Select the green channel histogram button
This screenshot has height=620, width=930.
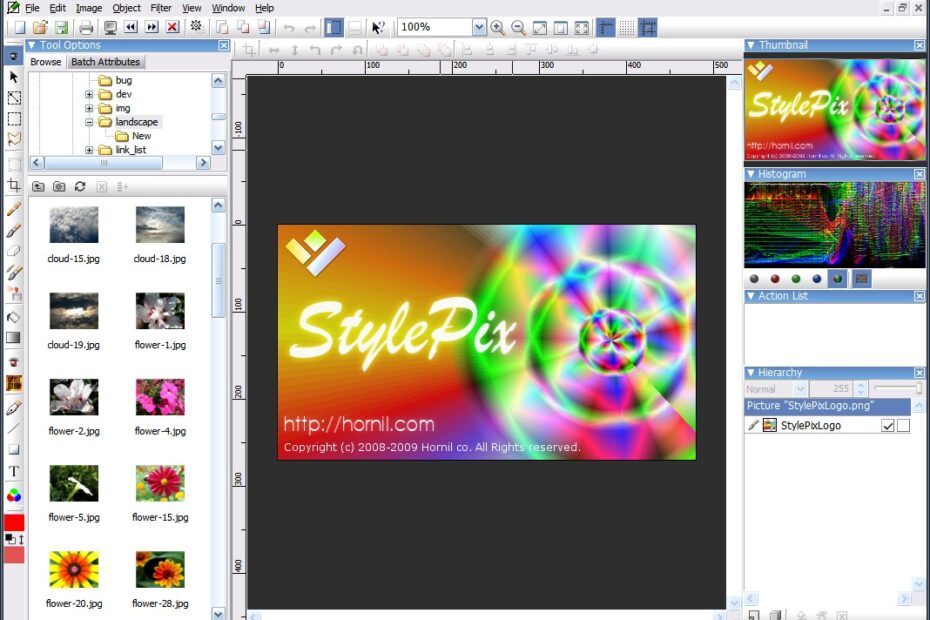click(796, 278)
